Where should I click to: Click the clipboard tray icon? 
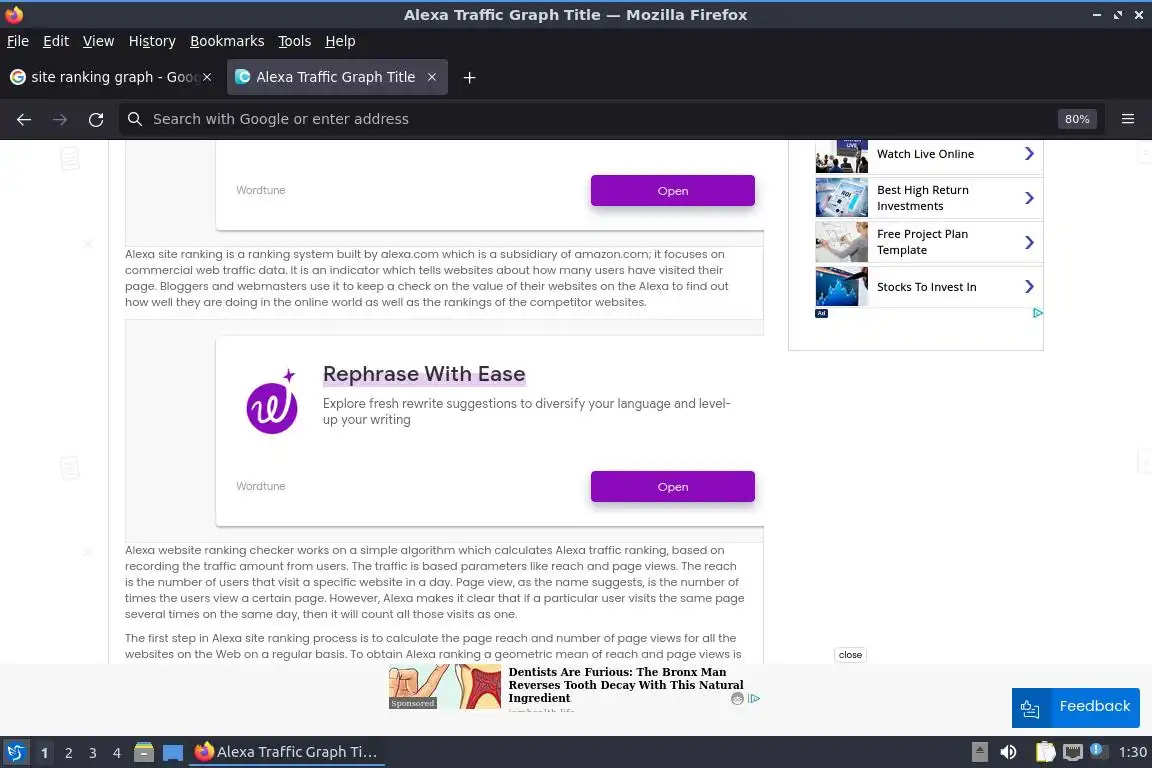pyautogui.click(x=1045, y=752)
